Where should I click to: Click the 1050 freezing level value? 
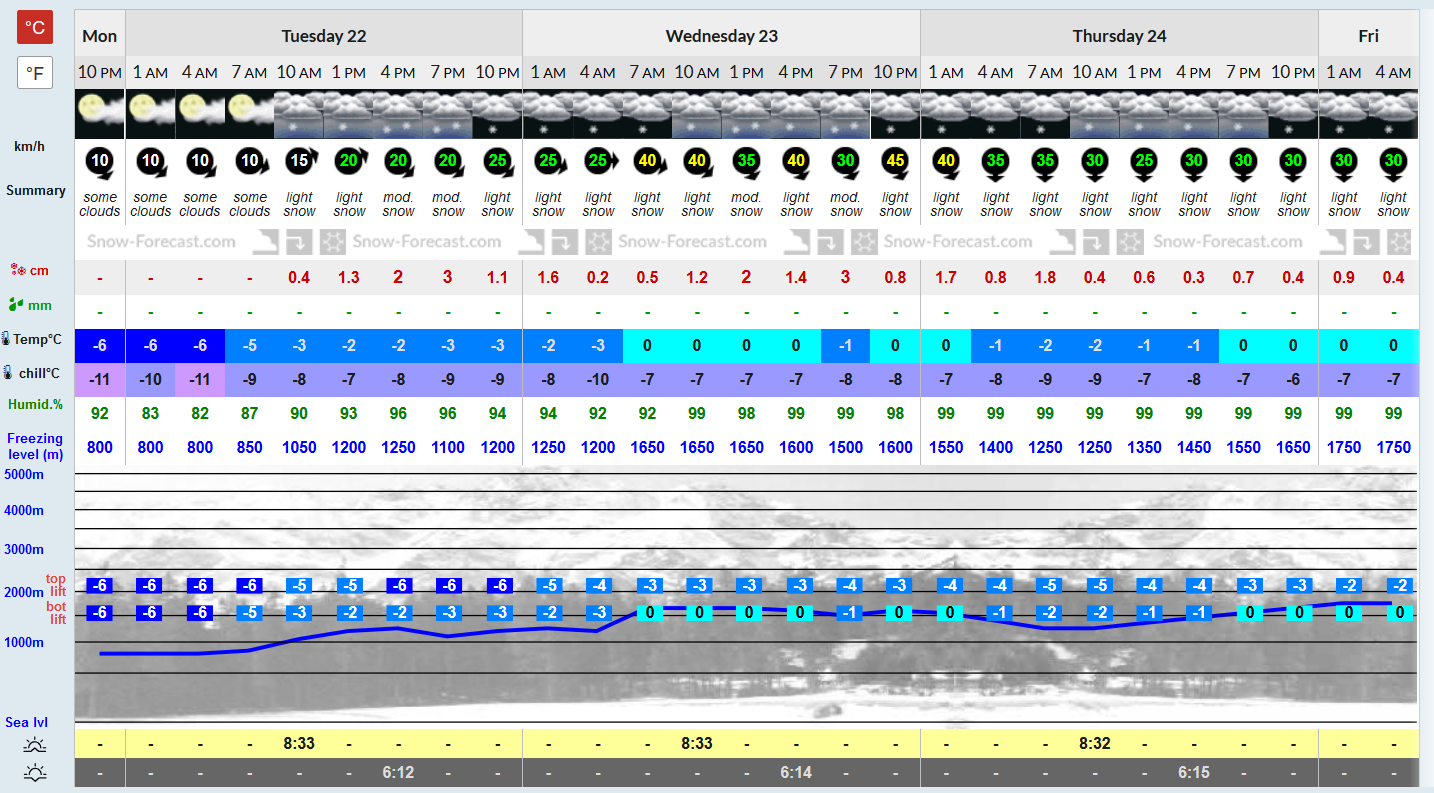tap(299, 447)
